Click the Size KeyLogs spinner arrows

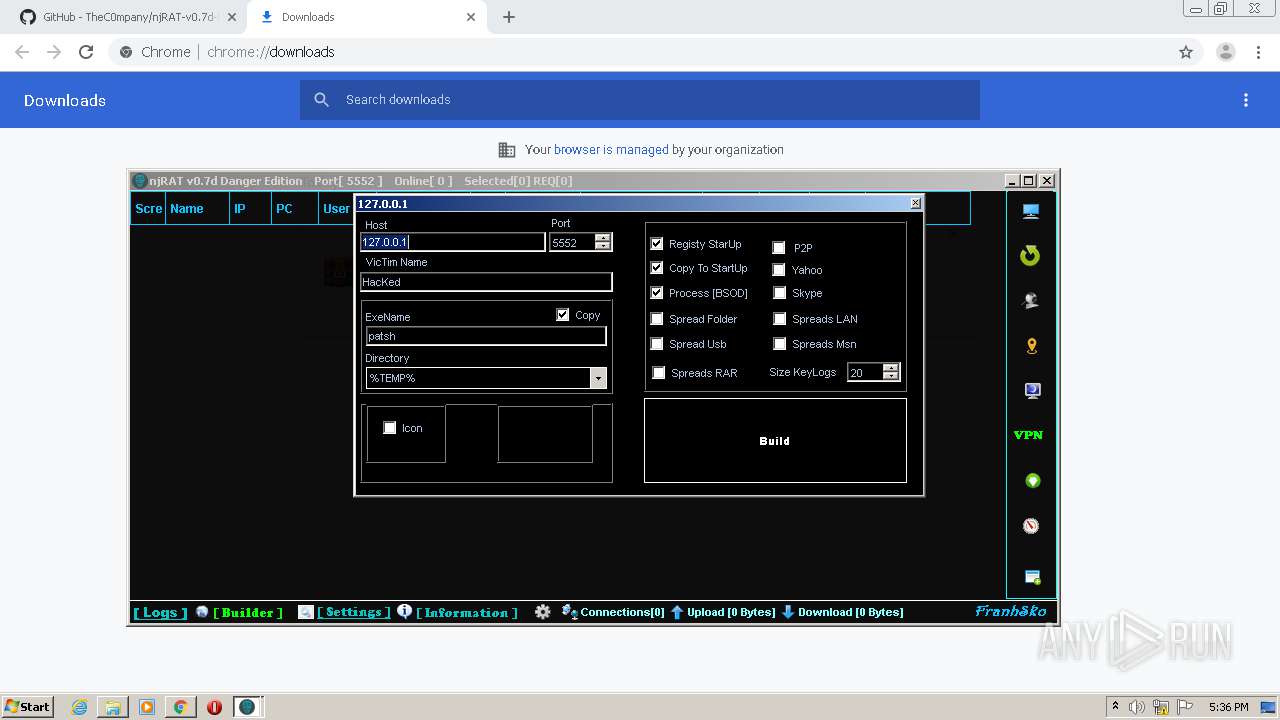click(891, 372)
